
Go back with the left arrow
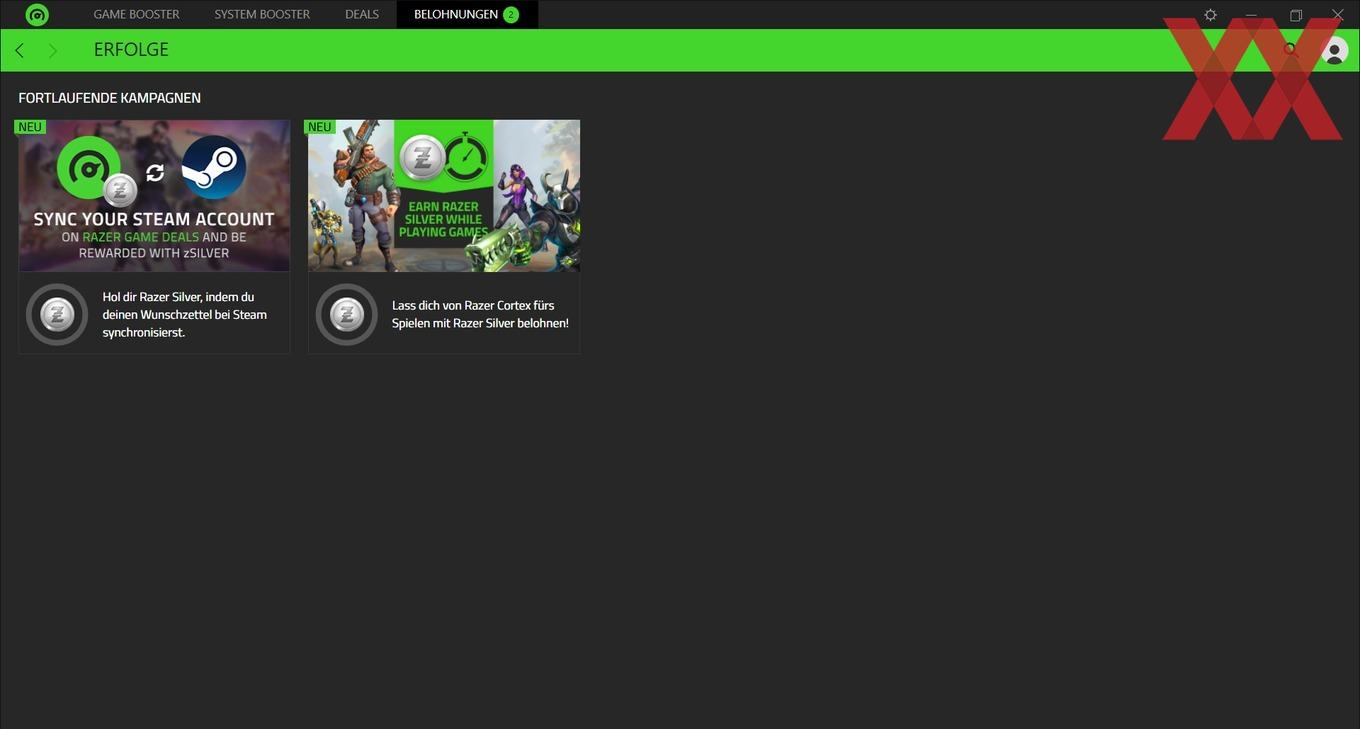(20, 50)
